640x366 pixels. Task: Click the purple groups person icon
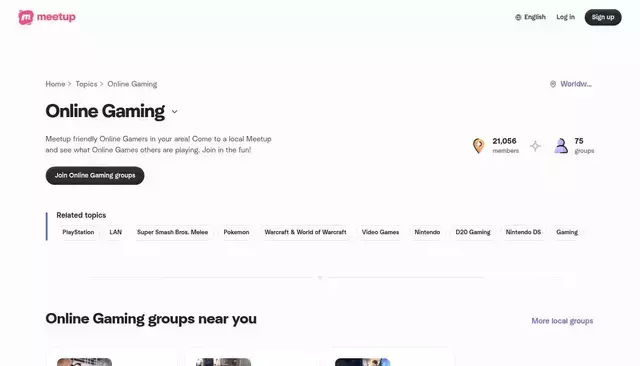tap(561, 146)
